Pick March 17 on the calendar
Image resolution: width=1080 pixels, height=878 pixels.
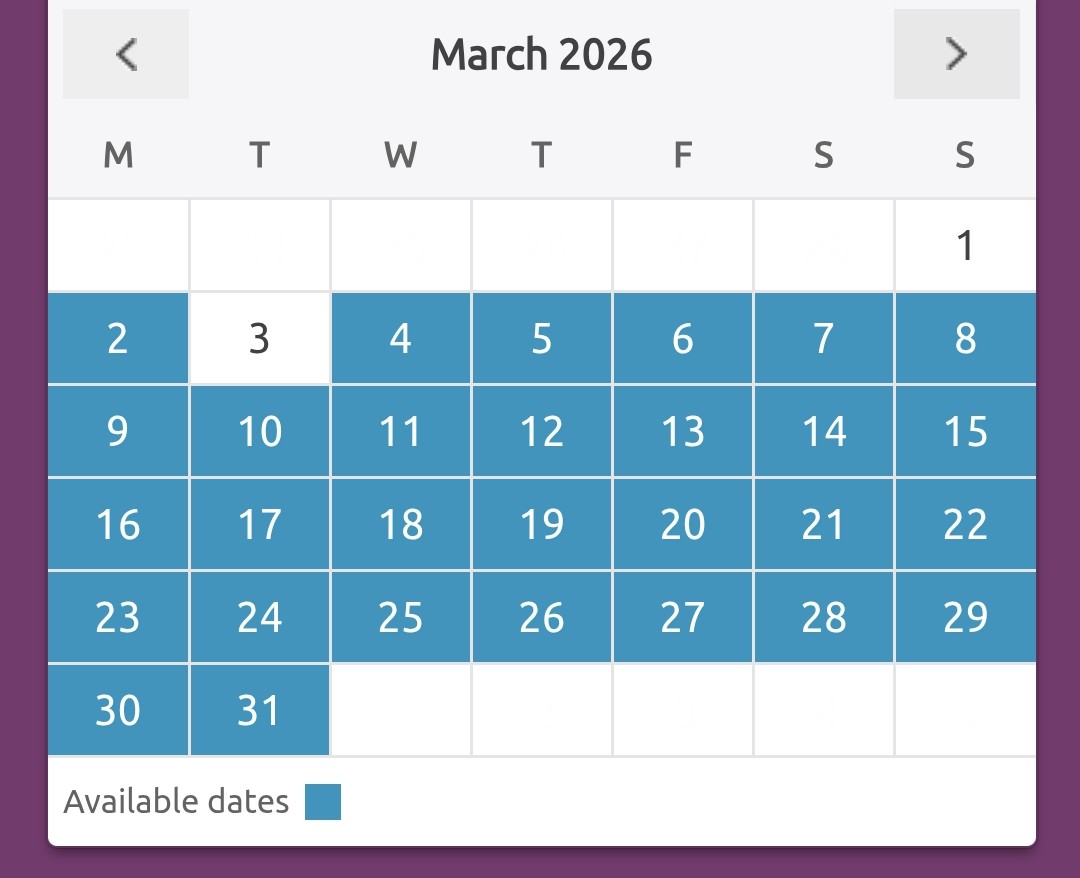point(259,525)
